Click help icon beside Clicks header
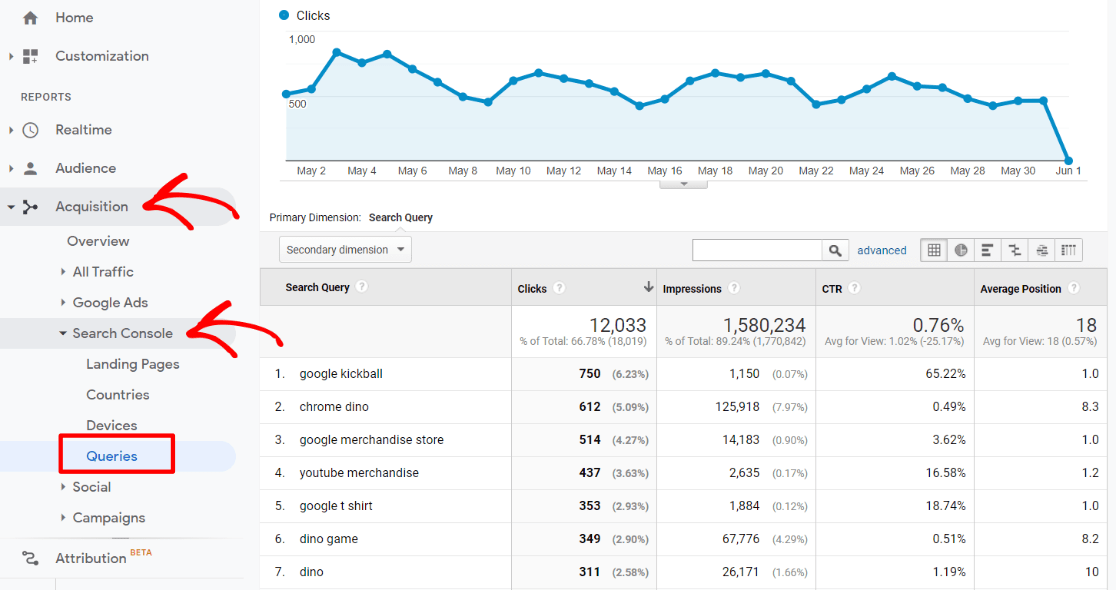 [559, 288]
